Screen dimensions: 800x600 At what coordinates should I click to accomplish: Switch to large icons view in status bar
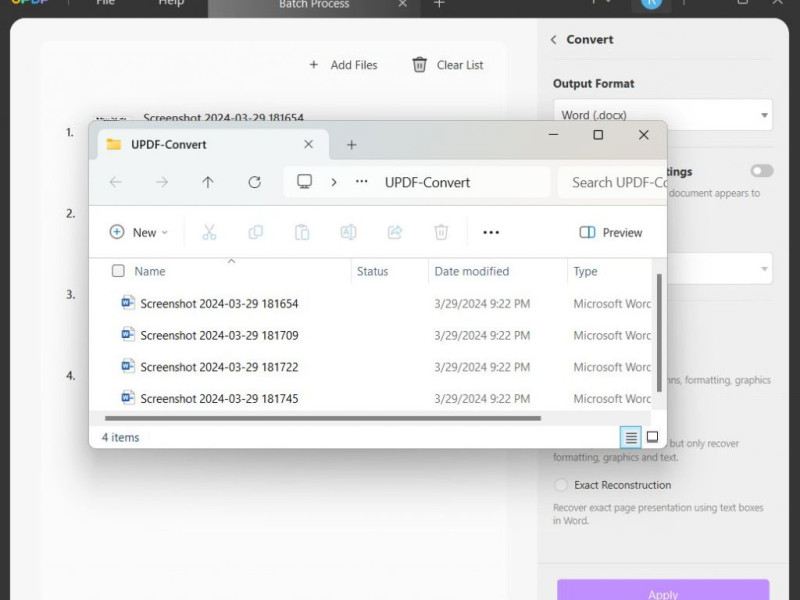click(x=652, y=437)
